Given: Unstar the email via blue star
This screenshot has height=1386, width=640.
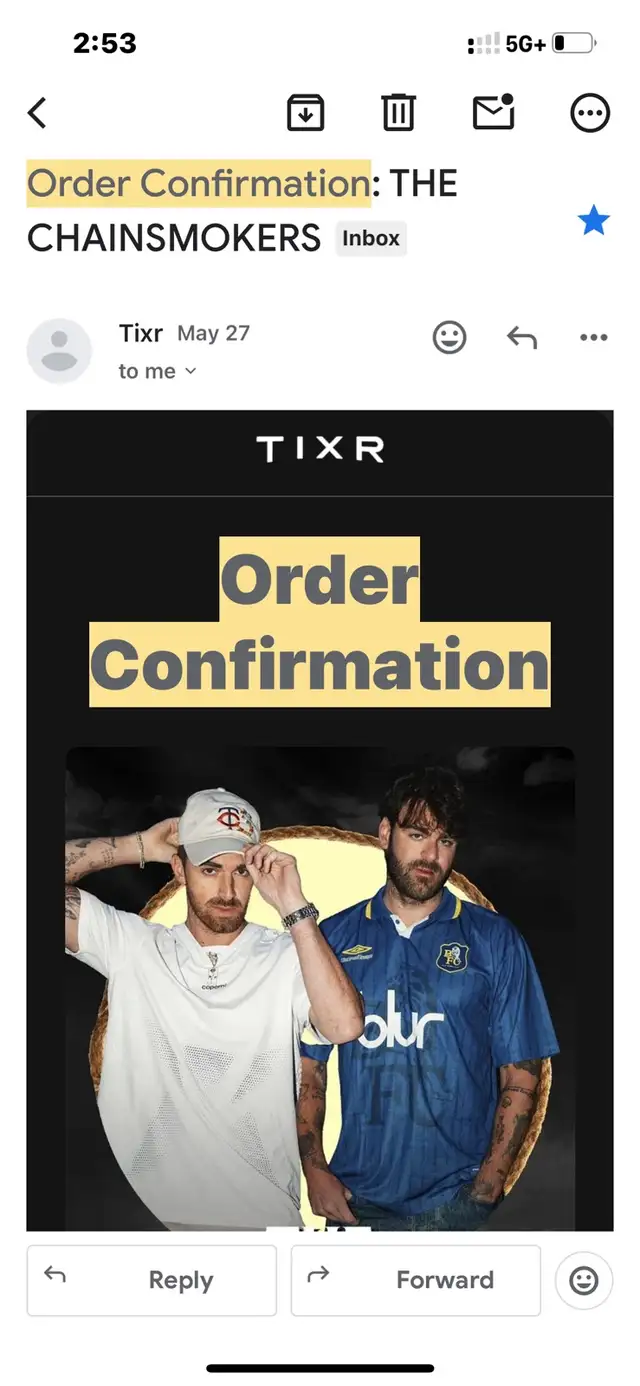Looking at the screenshot, I should (594, 221).
